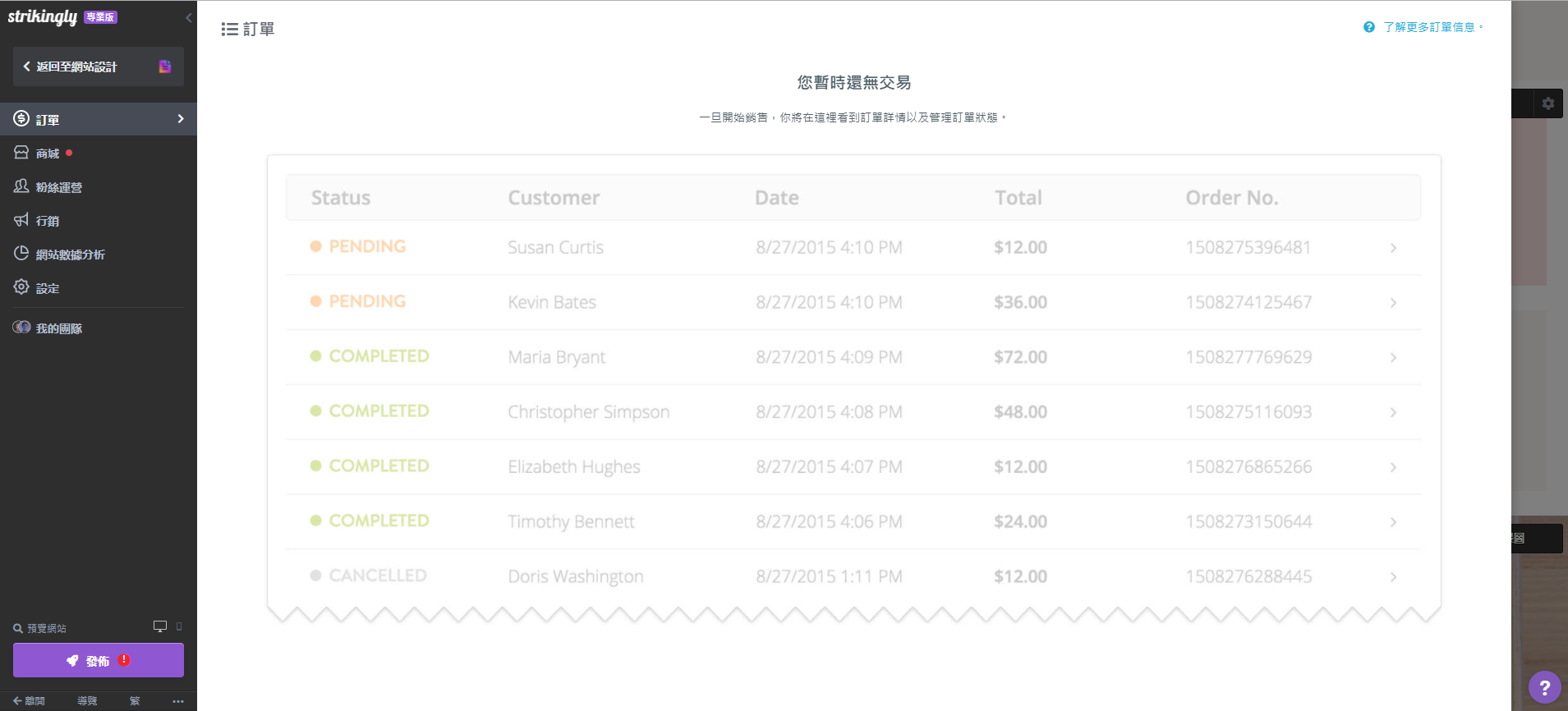Image resolution: width=1568 pixels, height=711 pixels.
Task: Open the 行銷 marketing megaphone section
Action: click(x=47, y=221)
